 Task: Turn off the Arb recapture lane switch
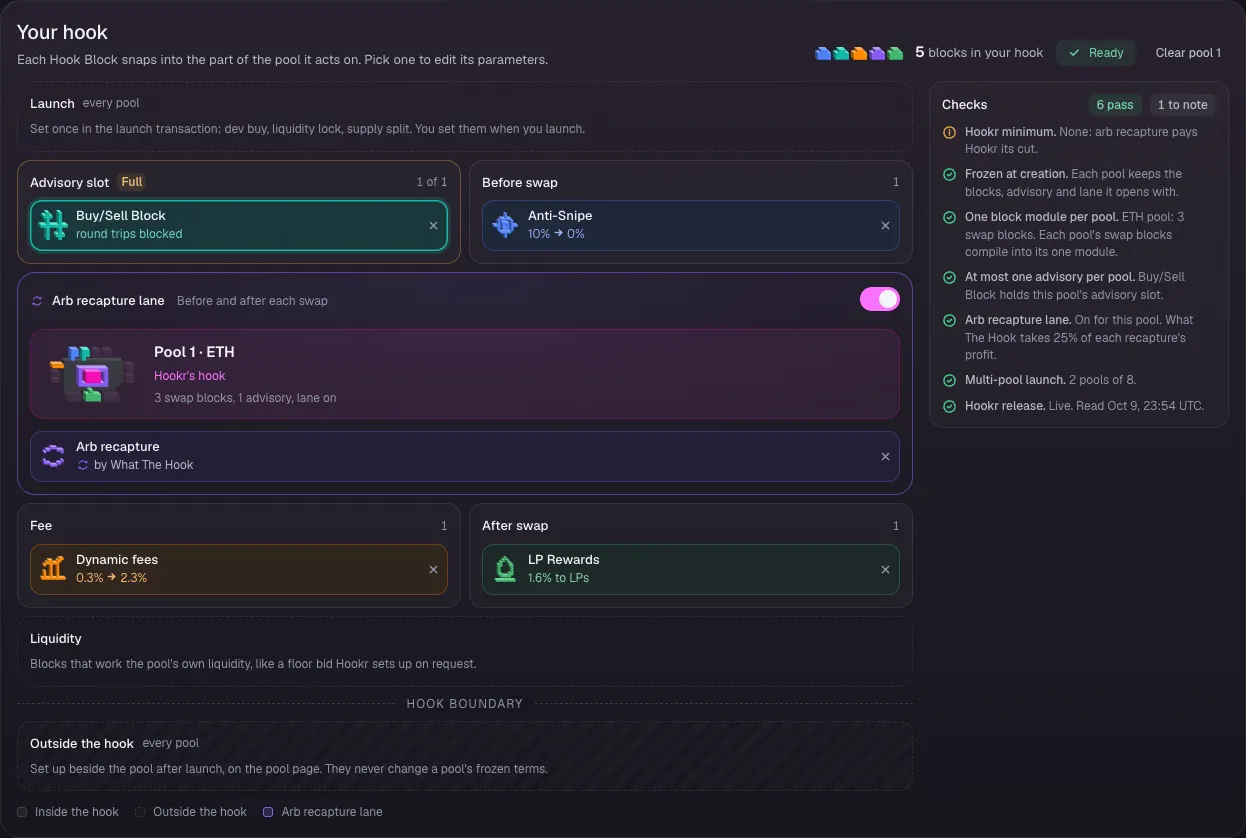click(x=880, y=299)
